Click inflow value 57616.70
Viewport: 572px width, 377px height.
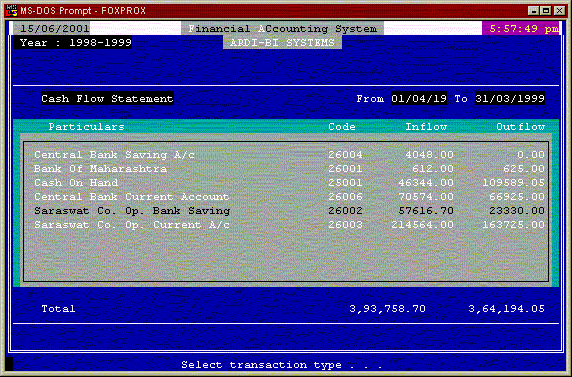[x=426, y=211]
